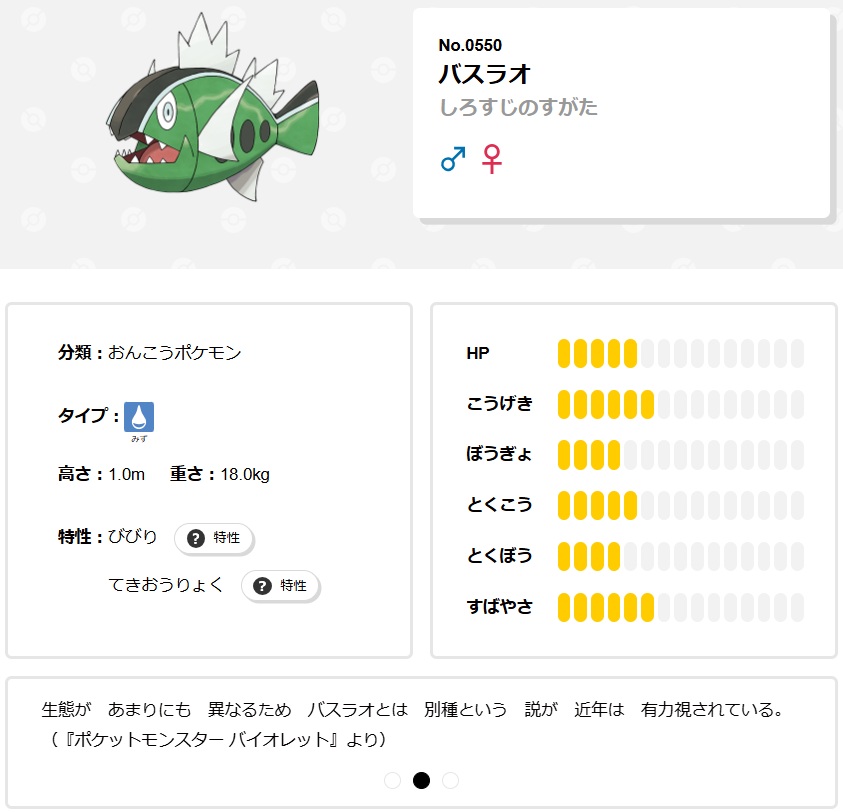This screenshot has width=843, height=812.
Task: Click the question mark beside びびり
Action: coord(195,538)
